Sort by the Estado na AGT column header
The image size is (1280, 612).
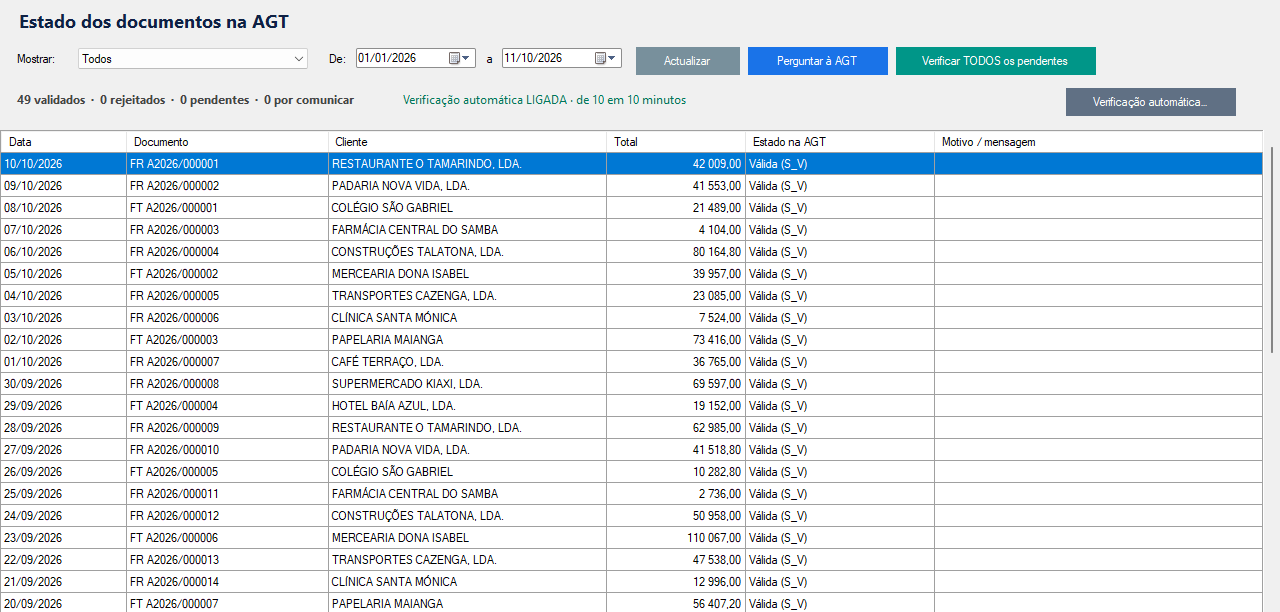[840, 142]
